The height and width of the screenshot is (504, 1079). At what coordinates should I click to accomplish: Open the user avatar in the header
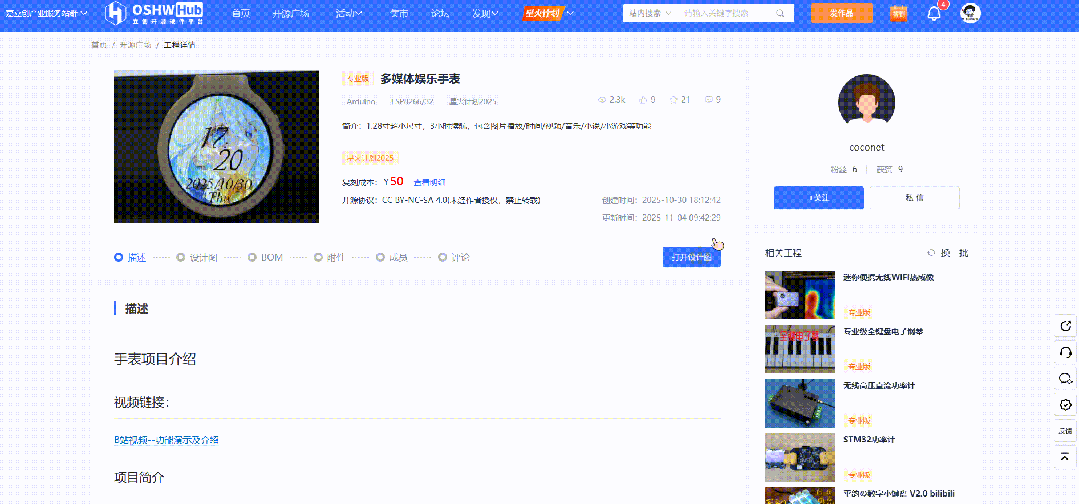[x=970, y=13]
